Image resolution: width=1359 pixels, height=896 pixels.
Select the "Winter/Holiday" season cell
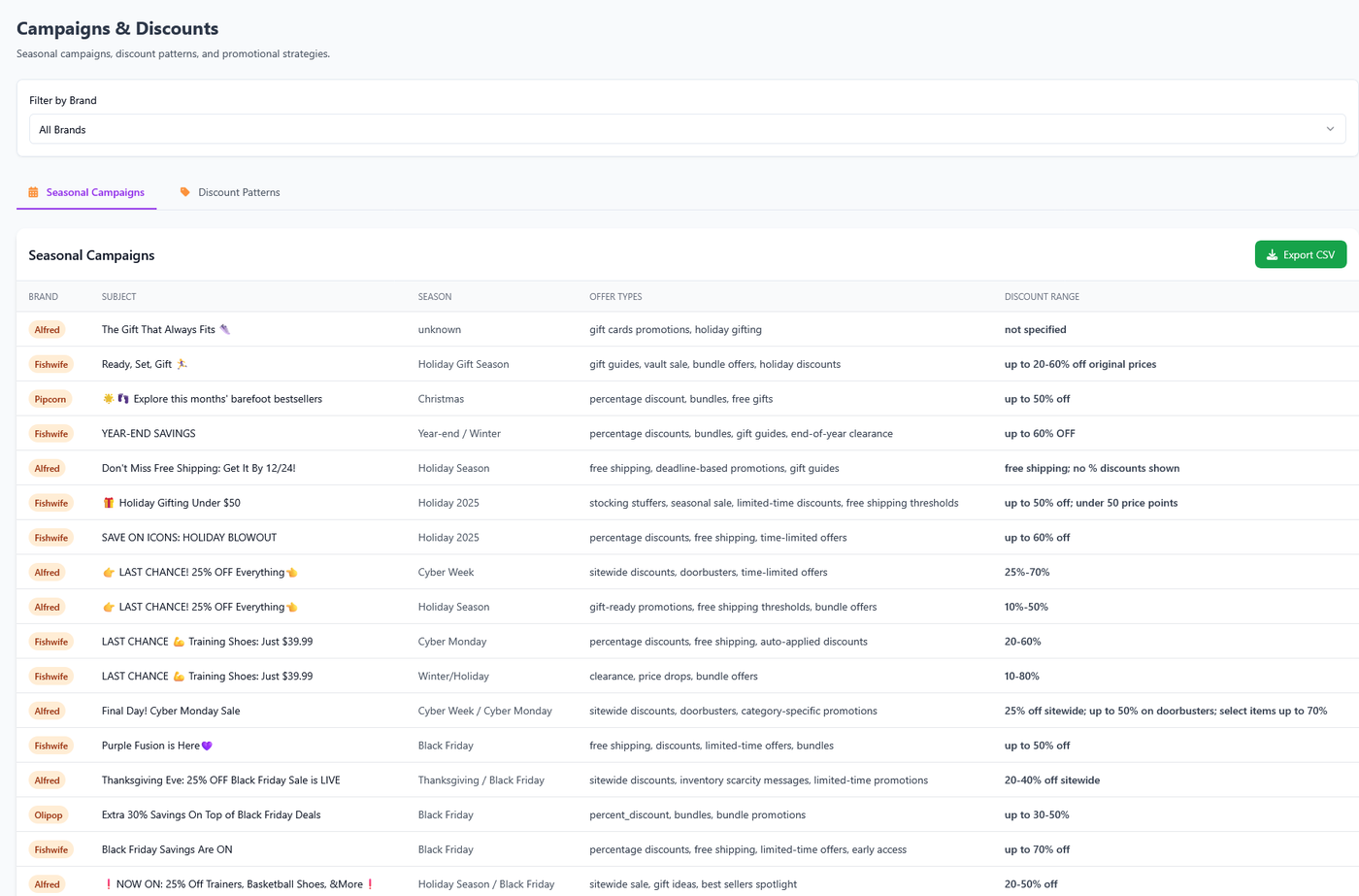pos(454,677)
